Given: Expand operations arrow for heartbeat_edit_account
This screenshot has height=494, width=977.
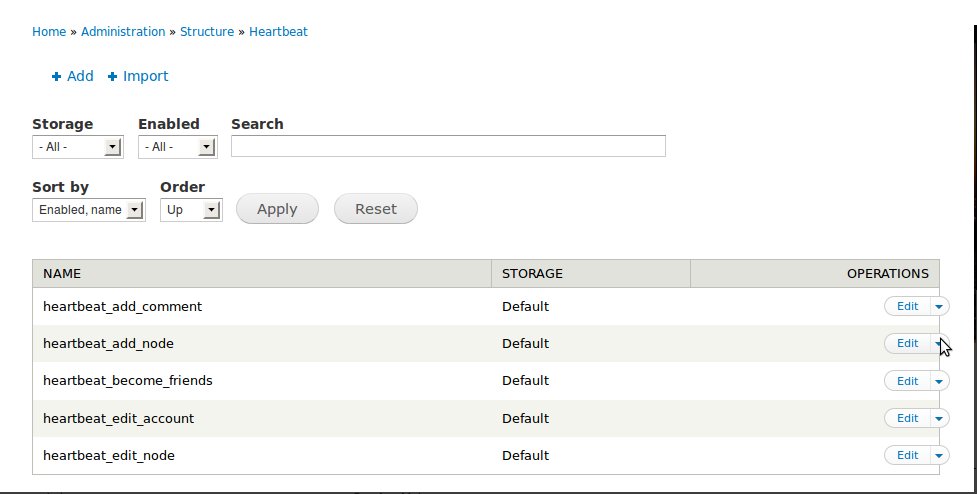Looking at the screenshot, I should 939,418.
